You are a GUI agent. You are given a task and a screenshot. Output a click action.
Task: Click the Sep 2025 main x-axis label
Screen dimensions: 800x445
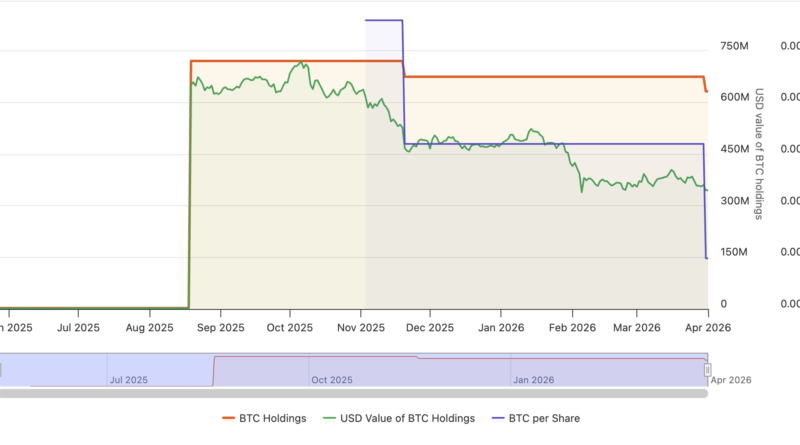220,327
